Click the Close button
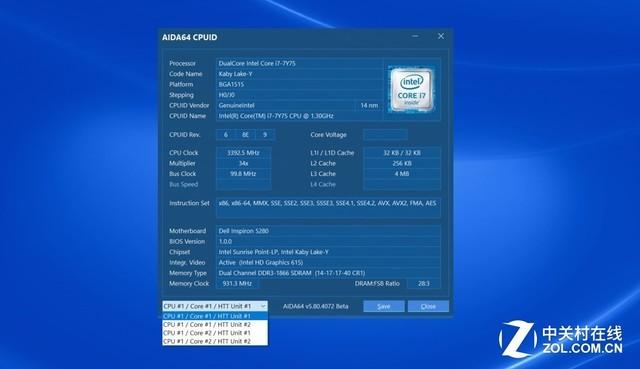Screen dimensions: 640x369 point(428,306)
